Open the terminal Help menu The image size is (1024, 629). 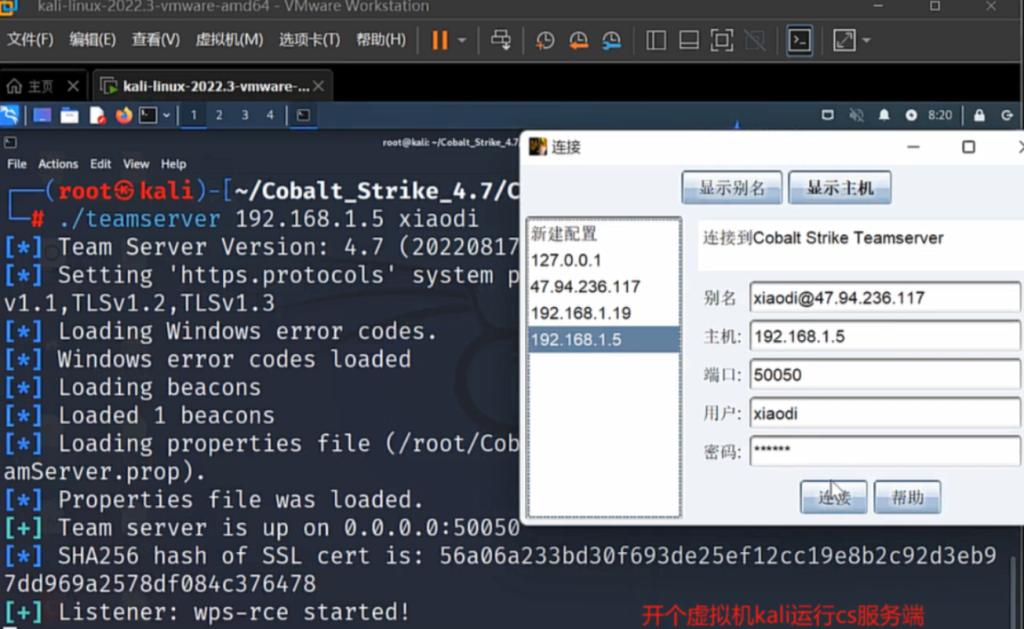(173, 164)
